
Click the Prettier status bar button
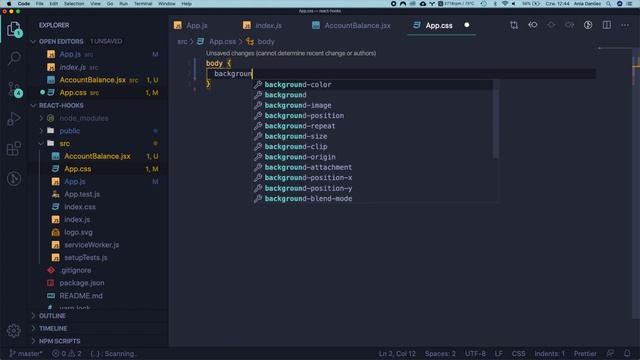click(585, 353)
